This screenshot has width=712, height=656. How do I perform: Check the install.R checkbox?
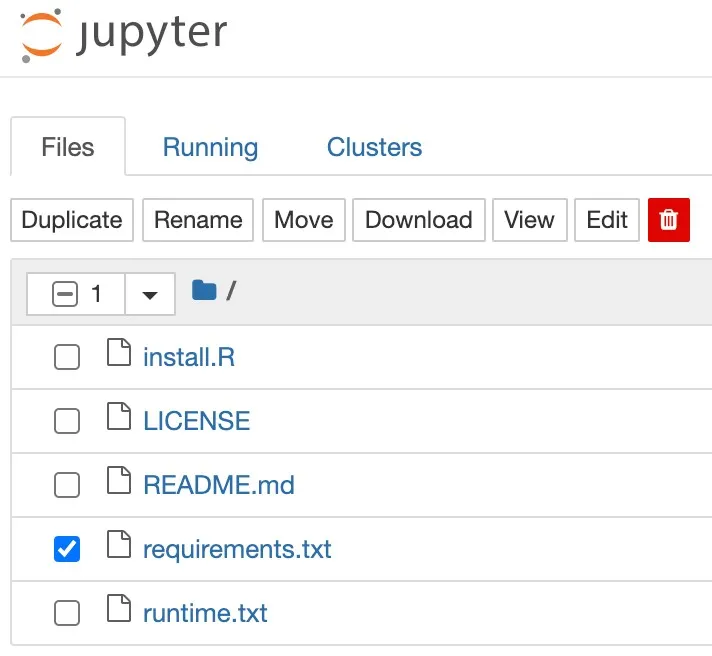(x=67, y=357)
